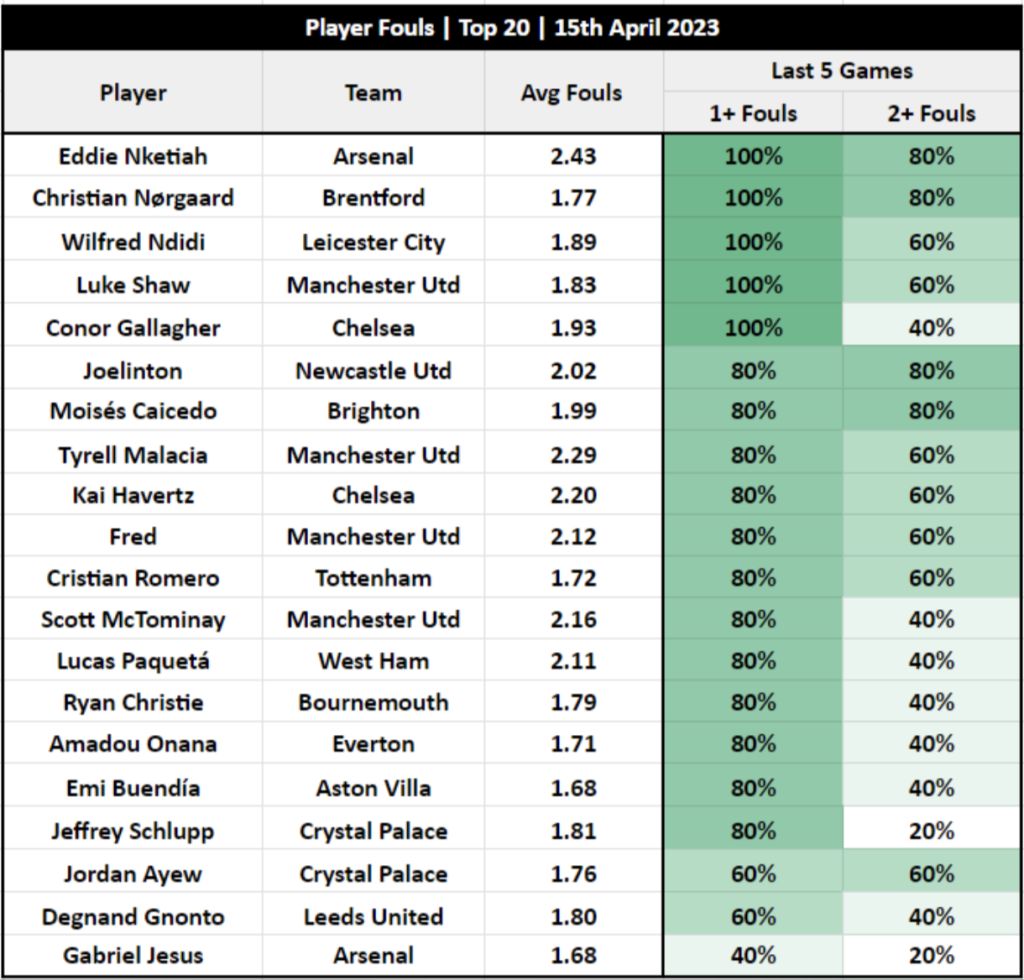Click the Moisés Caicedo name cell
This screenshot has height=980, width=1024.
[133, 411]
